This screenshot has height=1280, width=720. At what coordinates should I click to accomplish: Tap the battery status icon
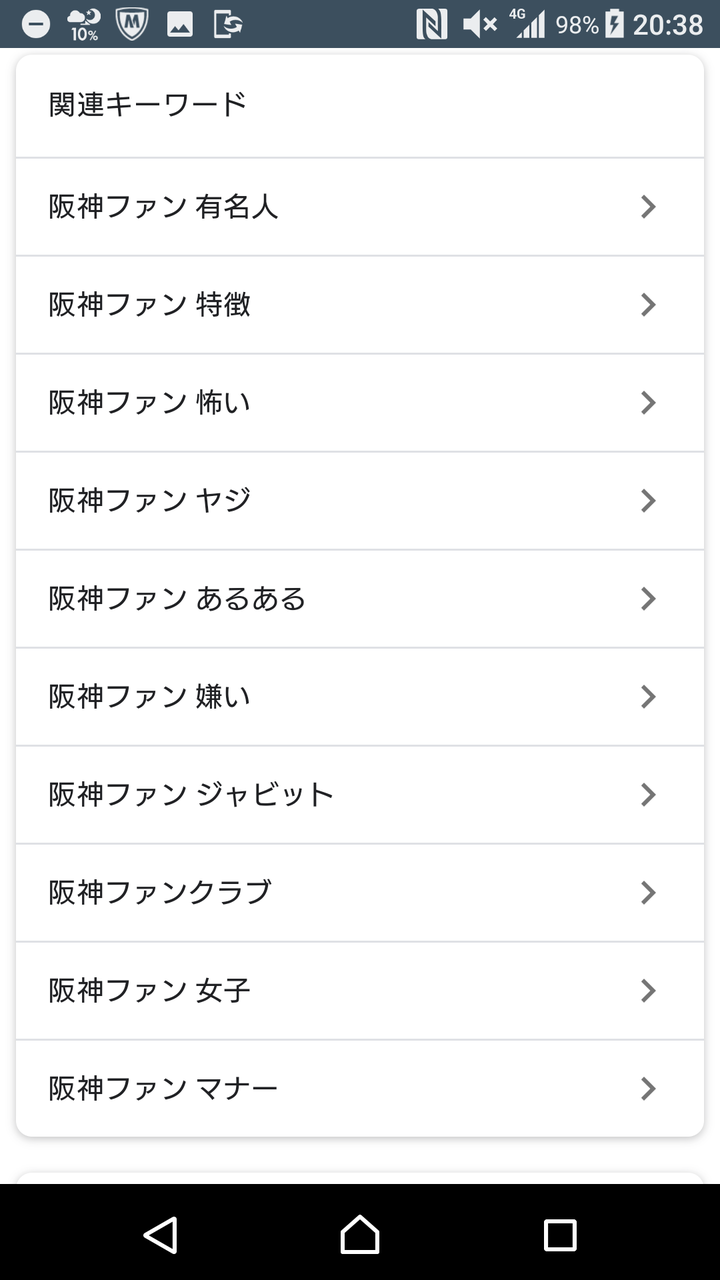[614, 24]
